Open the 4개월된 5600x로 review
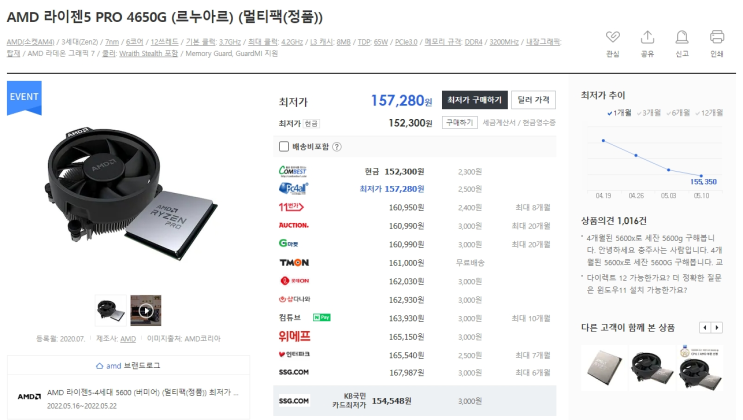This screenshot has width=743, height=420. tap(654, 250)
